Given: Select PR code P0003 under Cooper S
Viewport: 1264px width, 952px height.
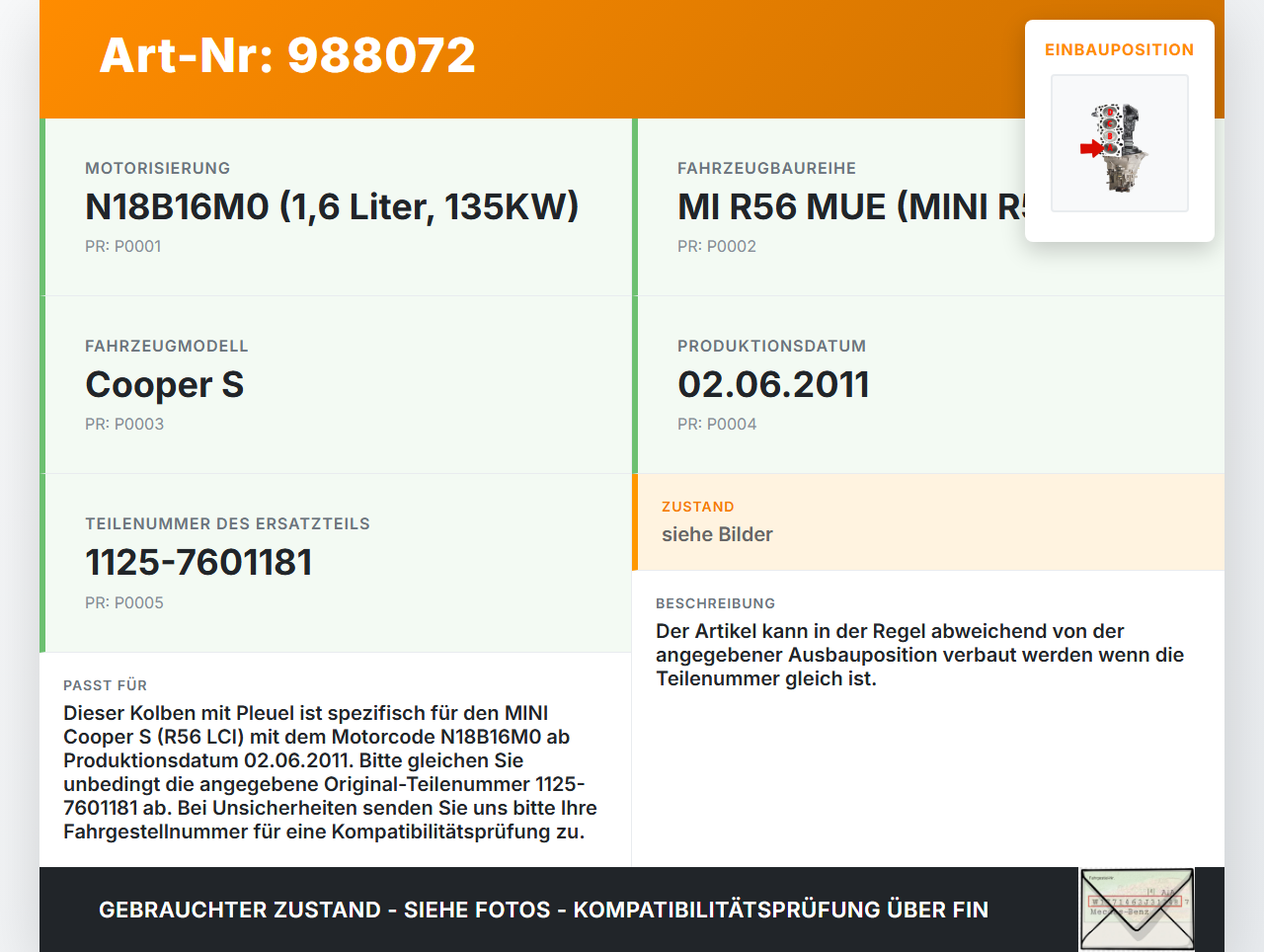Looking at the screenshot, I should pos(125,423).
